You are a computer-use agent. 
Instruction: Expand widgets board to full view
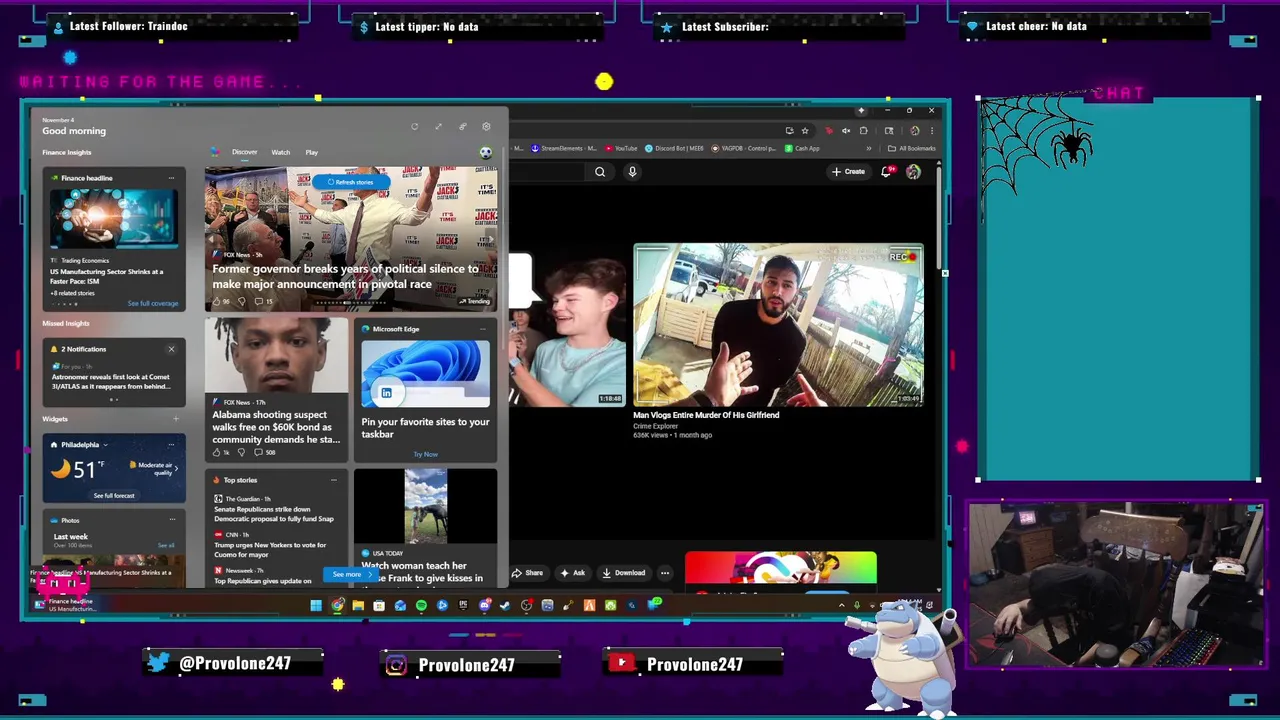[x=438, y=127]
